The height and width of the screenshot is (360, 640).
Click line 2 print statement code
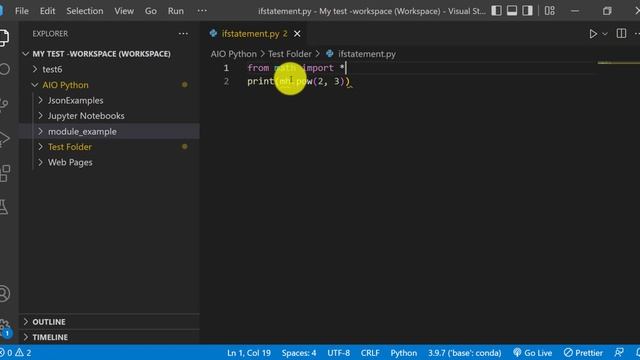click(298, 81)
